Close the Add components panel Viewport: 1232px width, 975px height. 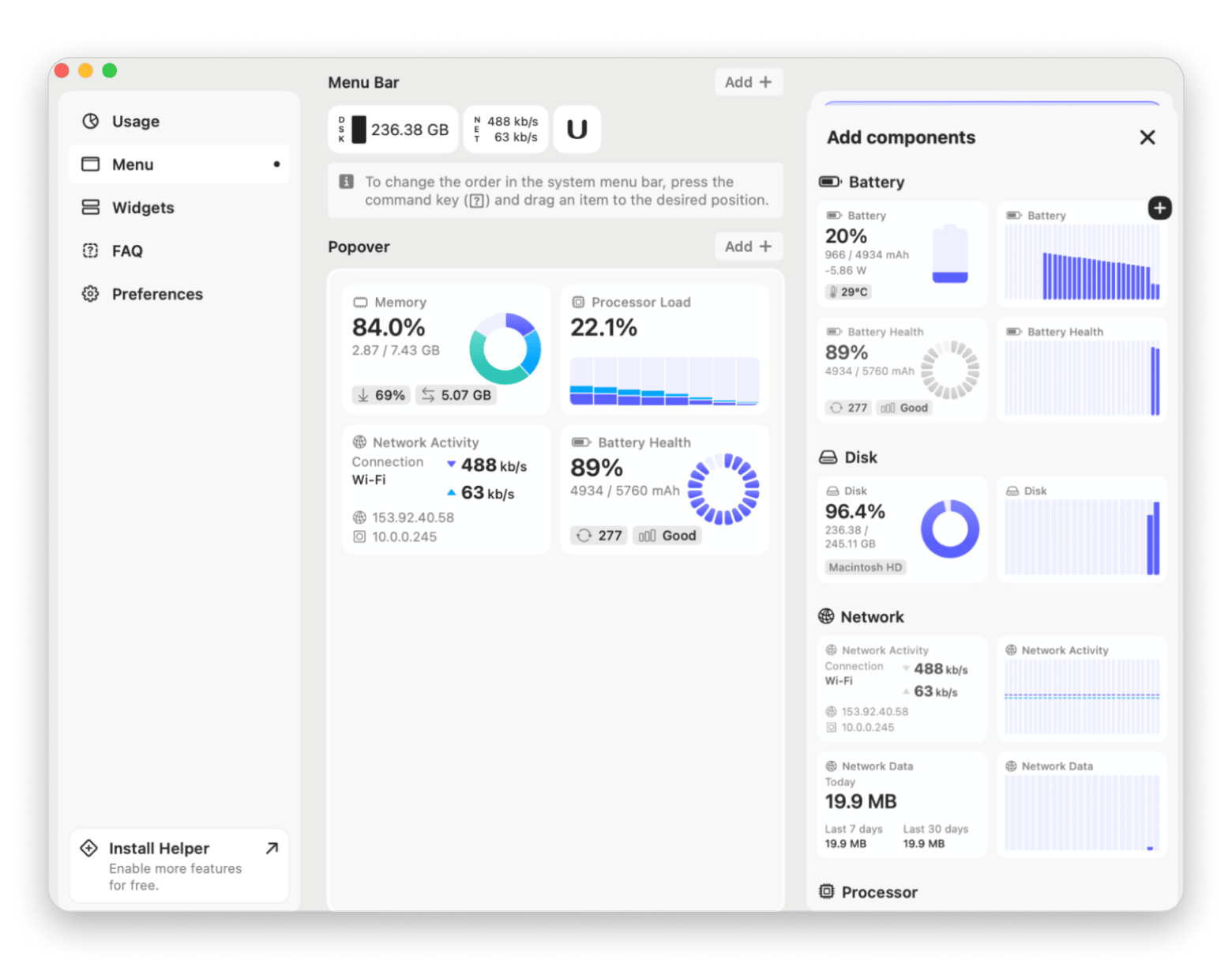click(1147, 137)
